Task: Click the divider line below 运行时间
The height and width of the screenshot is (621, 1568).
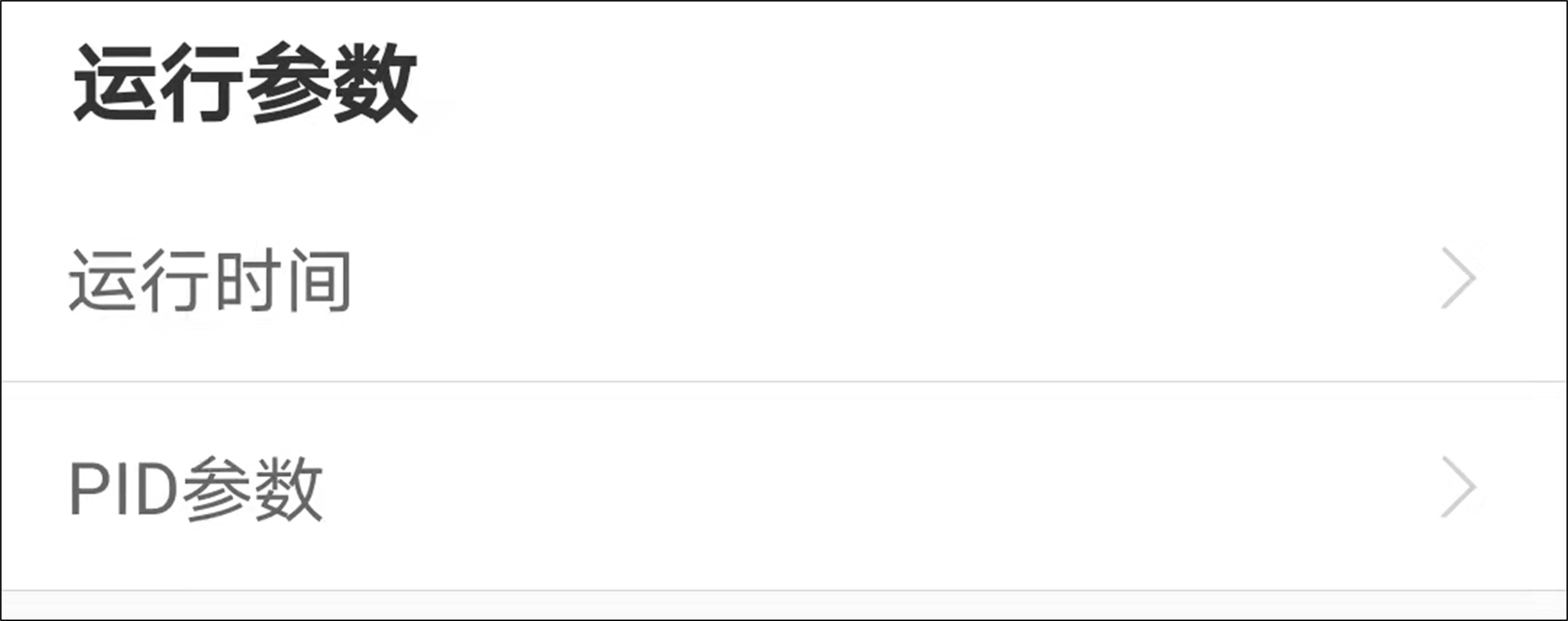Action: coord(784,382)
